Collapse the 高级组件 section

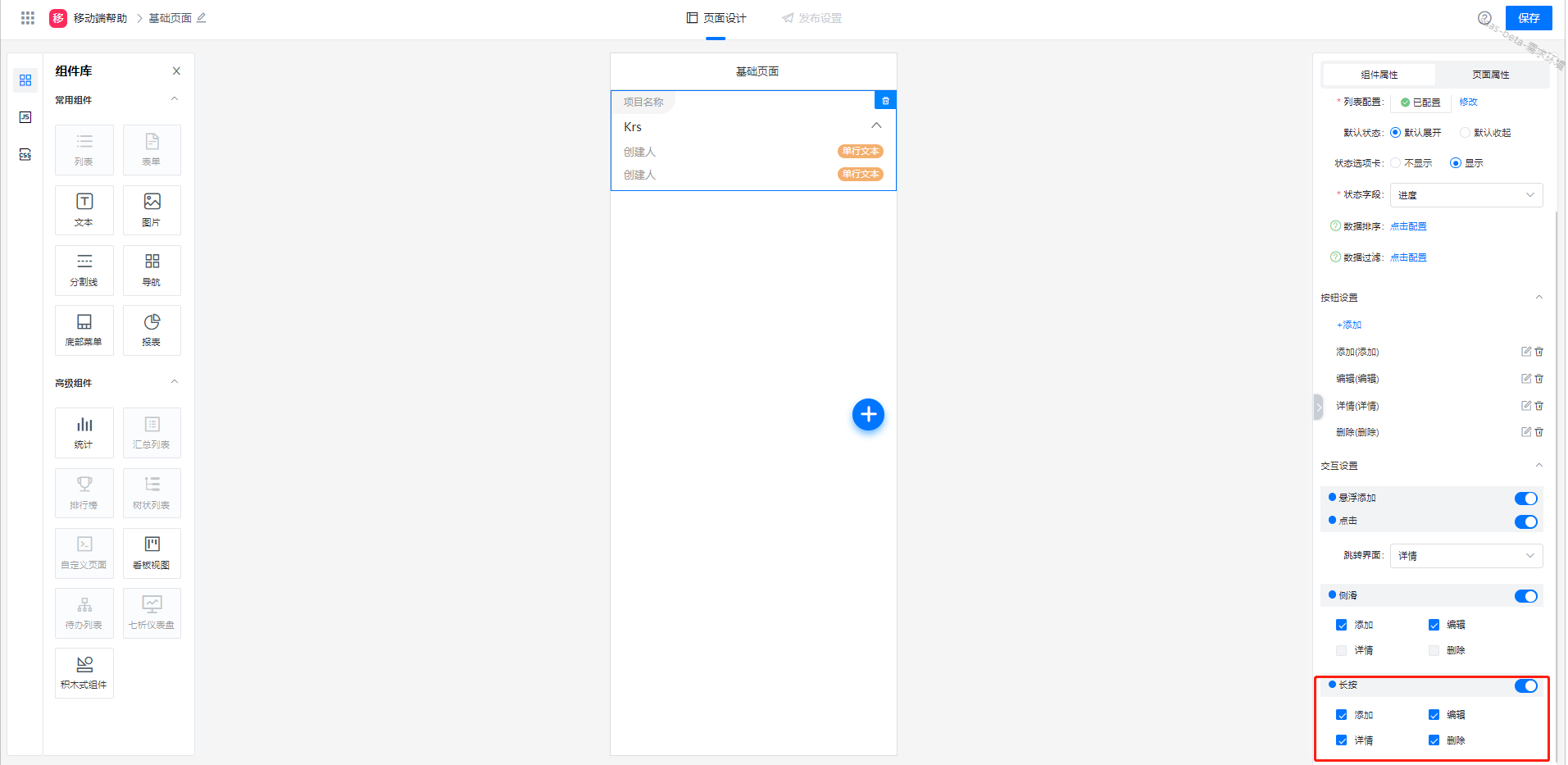pos(174,382)
